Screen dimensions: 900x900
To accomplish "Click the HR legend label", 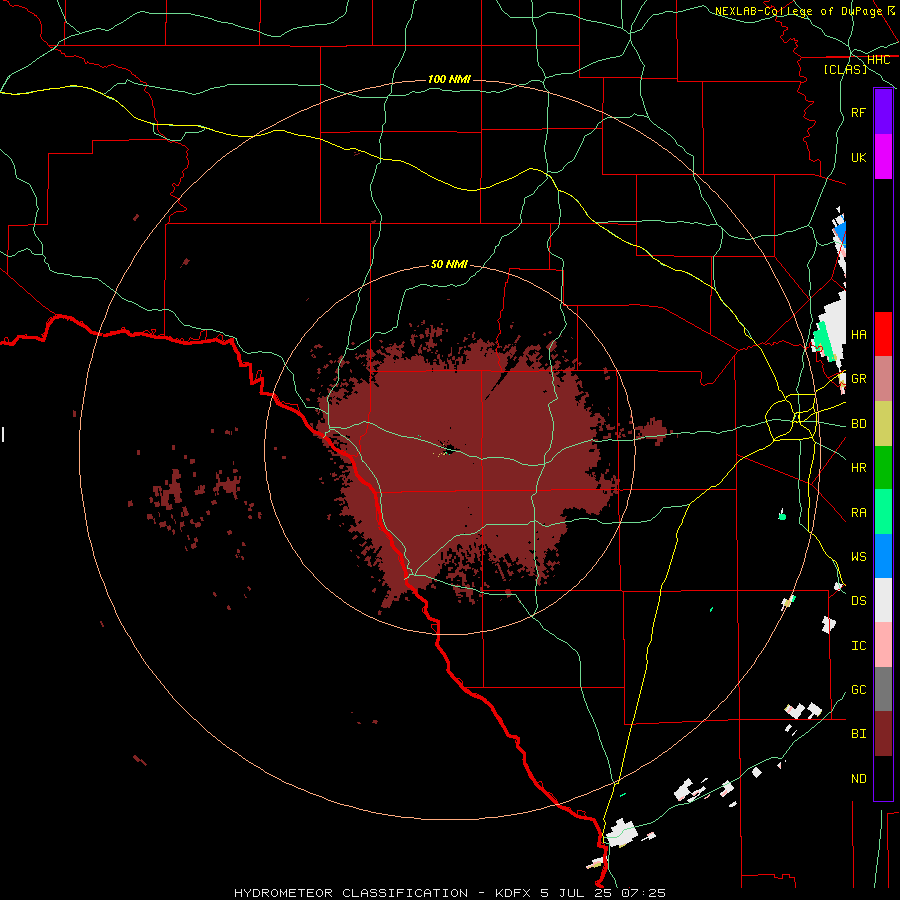I will click(x=858, y=468).
